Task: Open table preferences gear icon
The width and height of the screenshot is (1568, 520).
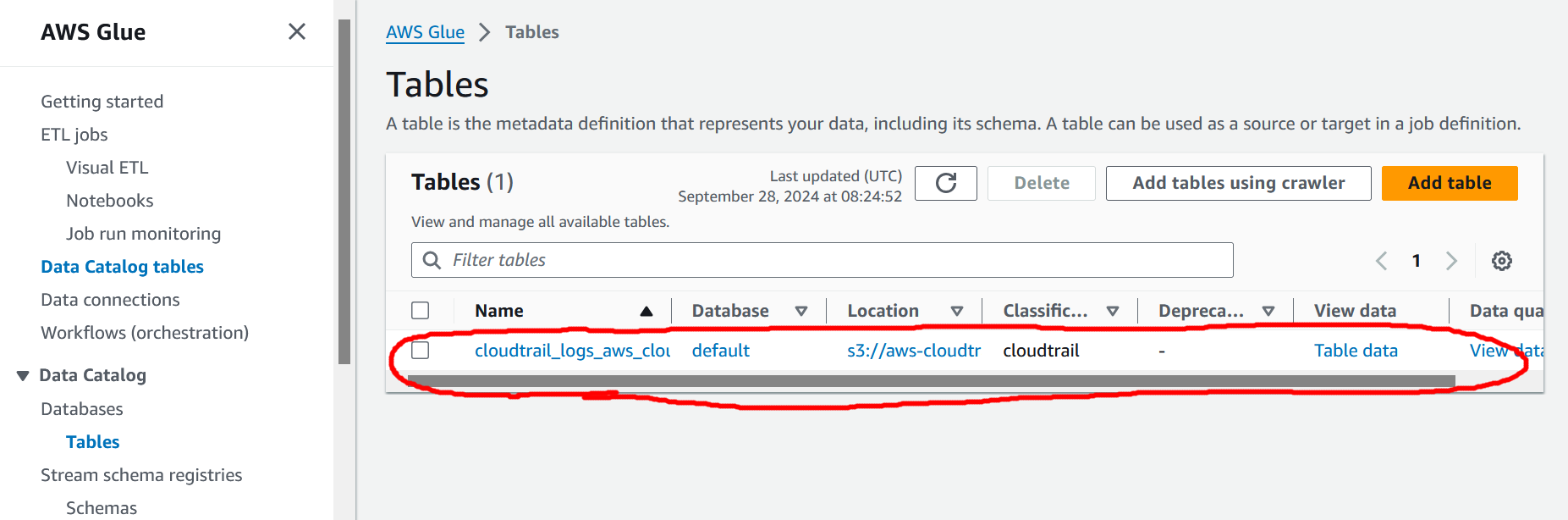Action: pyautogui.click(x=1501, y=261)
